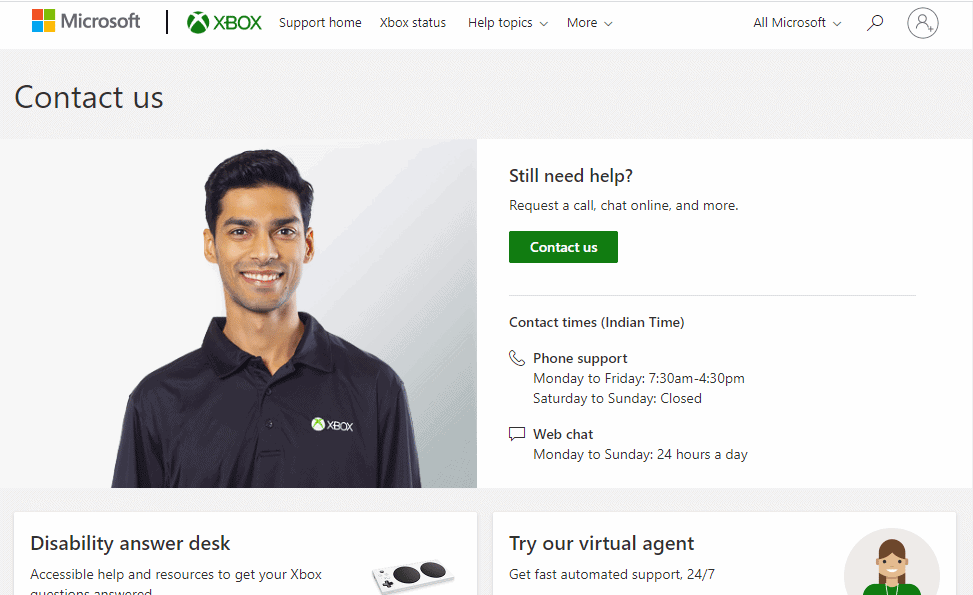Open the Support home menu item
The width and height of the screenshot is (973, 595).
[320, 23]
